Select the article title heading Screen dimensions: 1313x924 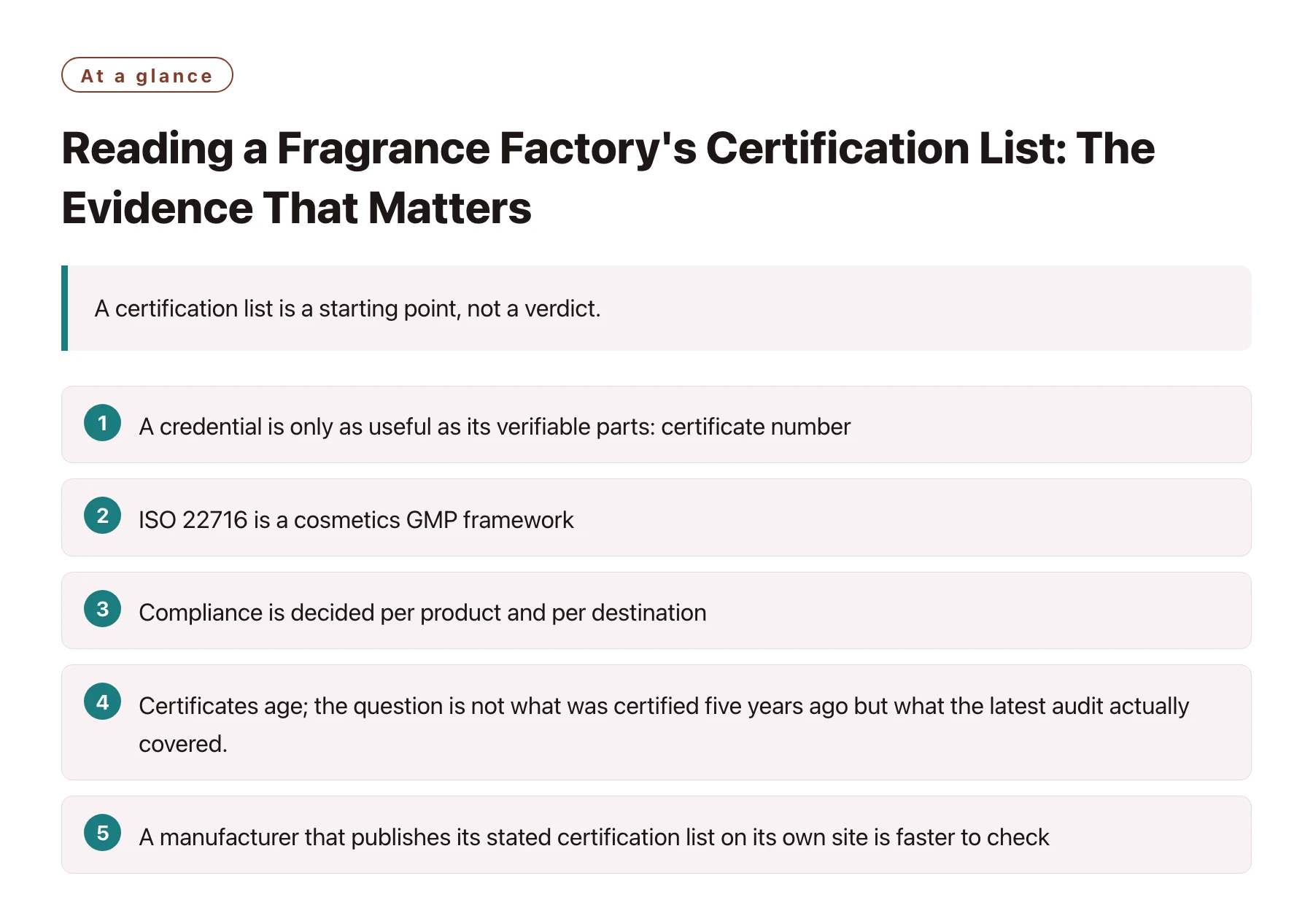pyautogui.click(x=608, y=178)
